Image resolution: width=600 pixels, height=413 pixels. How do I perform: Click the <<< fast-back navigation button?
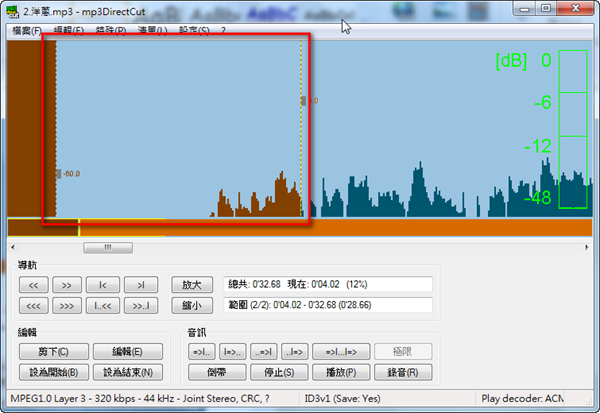(34, 306)
